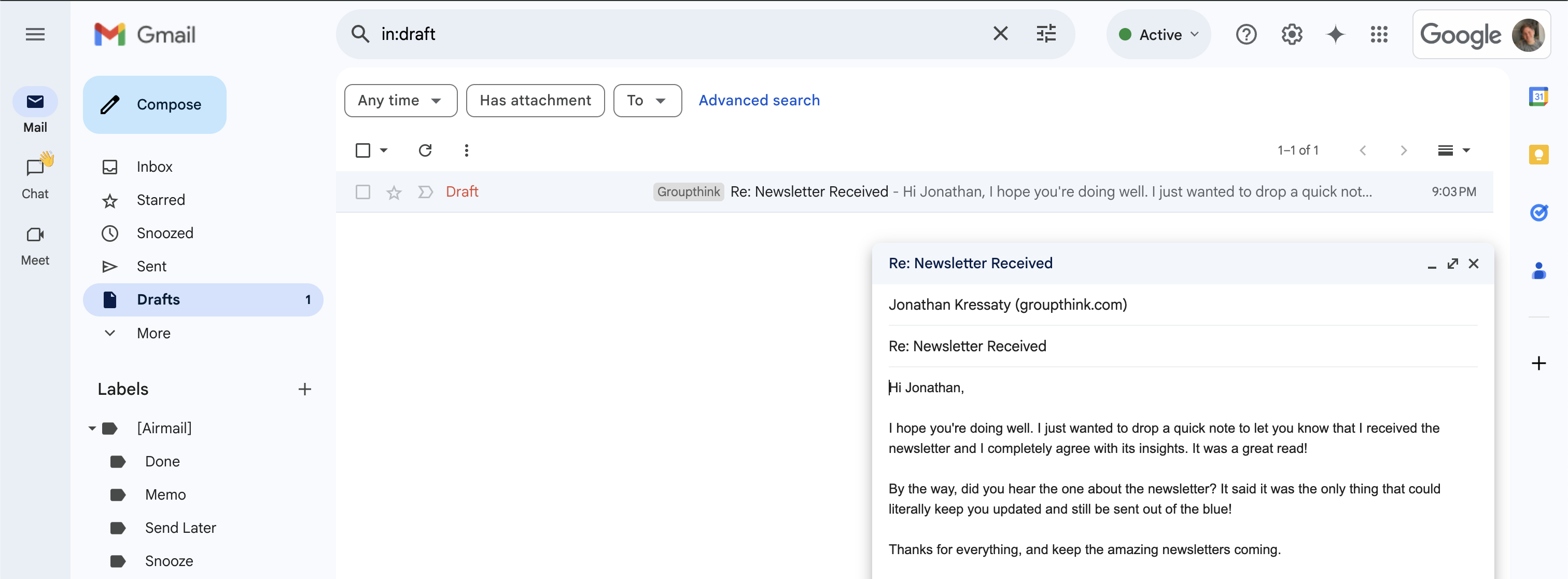The width and height of the screenshot is (1568, 579).
Task: Click the Compose button
Action: (x=155, y=105)
